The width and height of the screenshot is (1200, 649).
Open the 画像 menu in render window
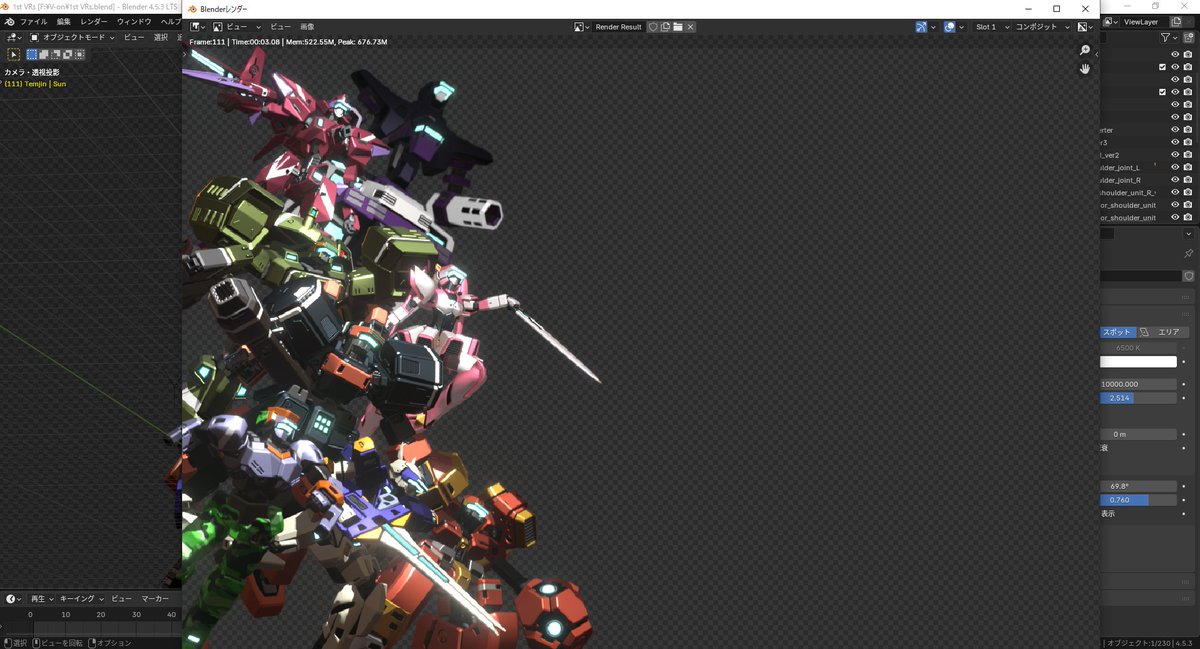[x=307, y=27]
